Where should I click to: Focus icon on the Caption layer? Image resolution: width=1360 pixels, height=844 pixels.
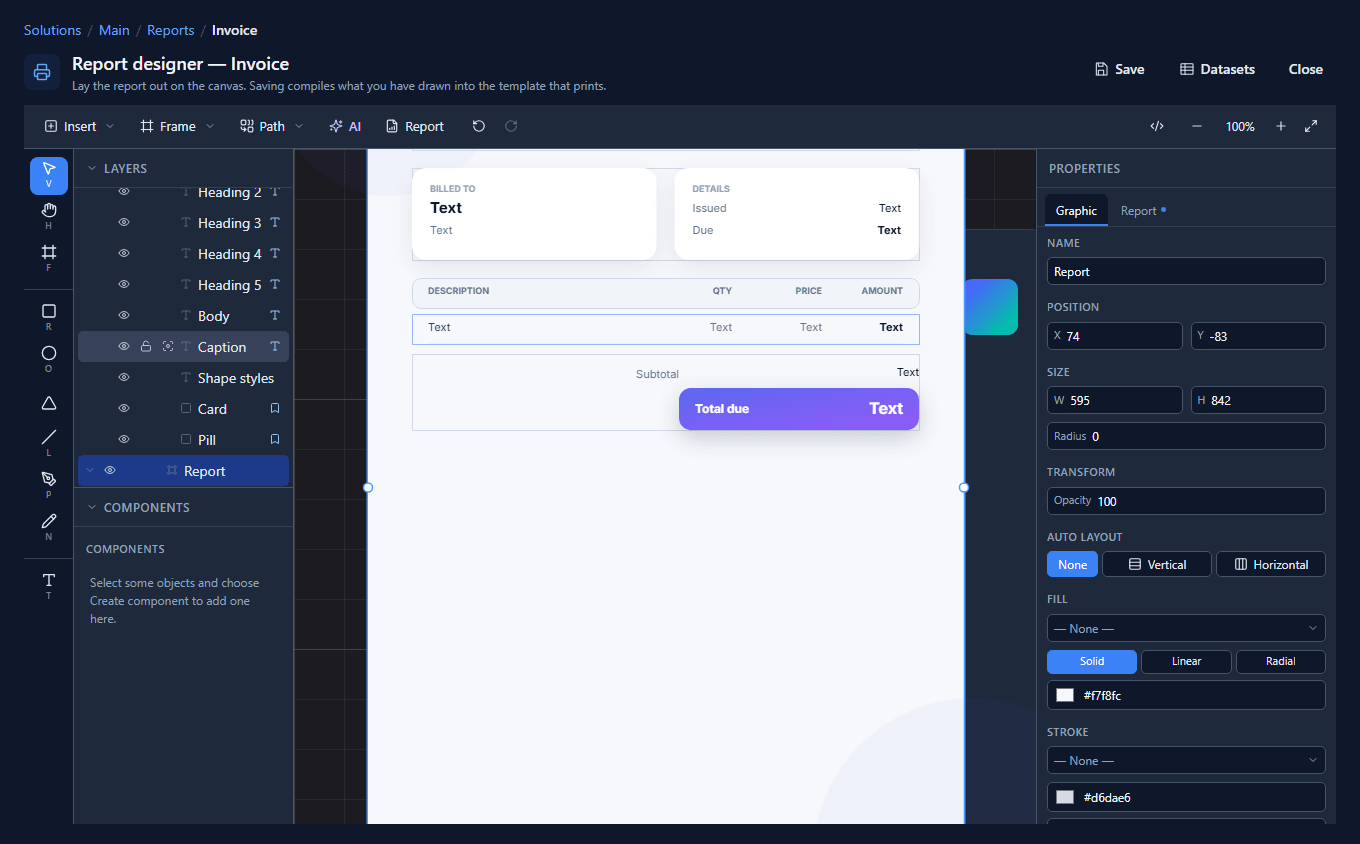coord(167,347)
